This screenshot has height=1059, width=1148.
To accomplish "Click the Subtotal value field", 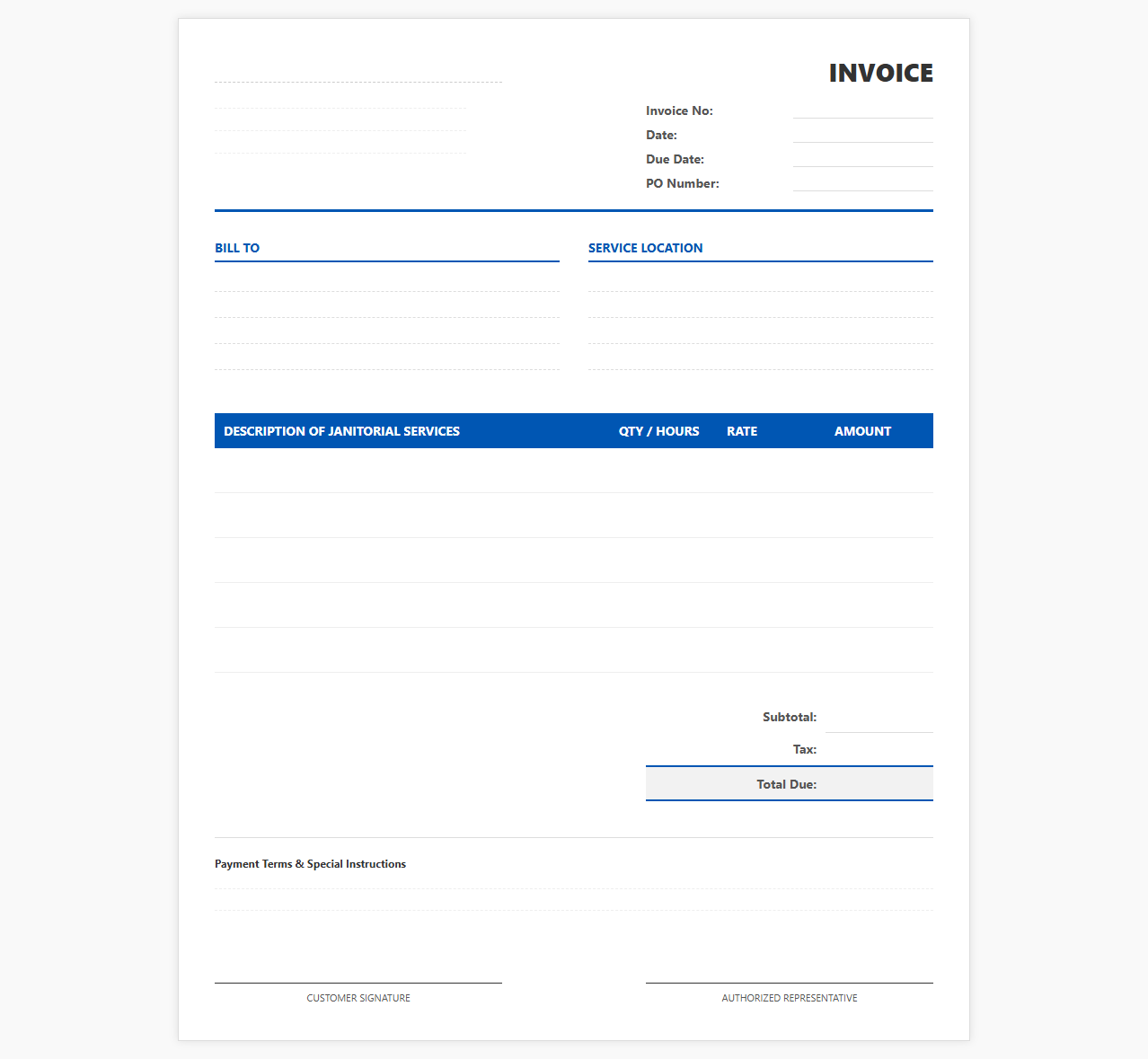I will coord(879,717).
